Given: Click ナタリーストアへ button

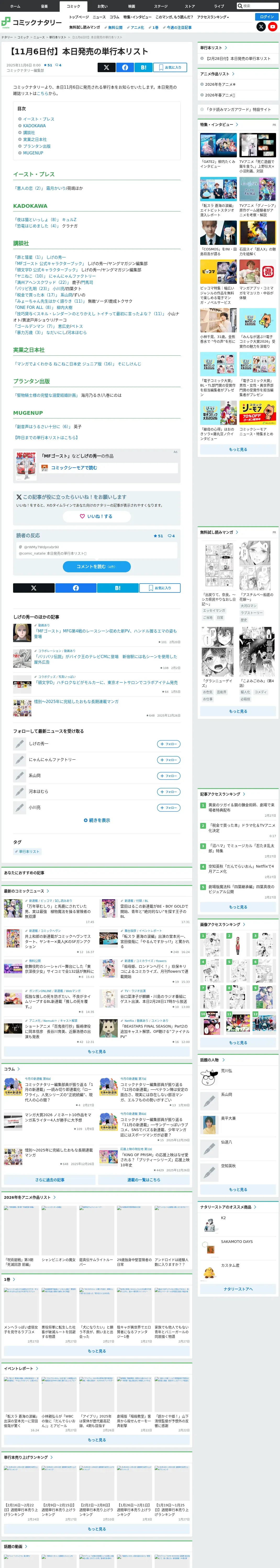Looking at the screenshot, I should tap(238, 1289).
